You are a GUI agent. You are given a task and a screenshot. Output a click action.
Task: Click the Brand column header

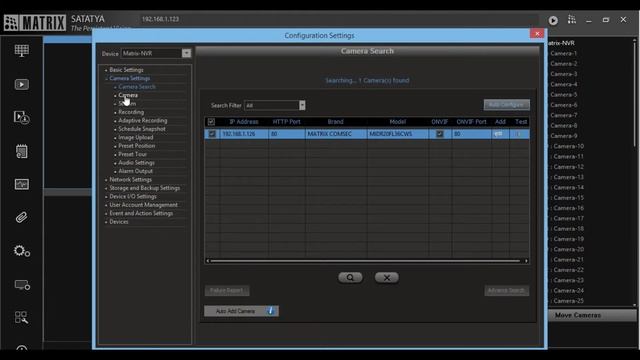[336, 122]
